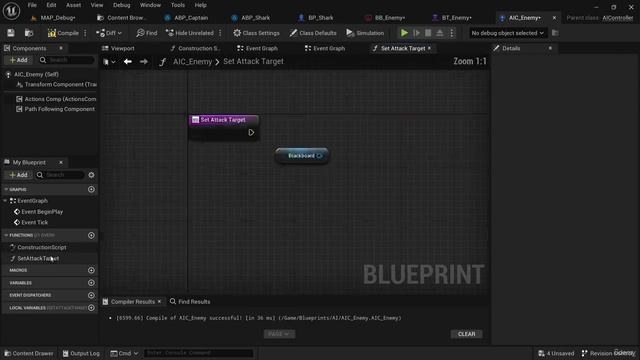
Task: Navigate back in graph history
Action: click(x=128, y=62)
